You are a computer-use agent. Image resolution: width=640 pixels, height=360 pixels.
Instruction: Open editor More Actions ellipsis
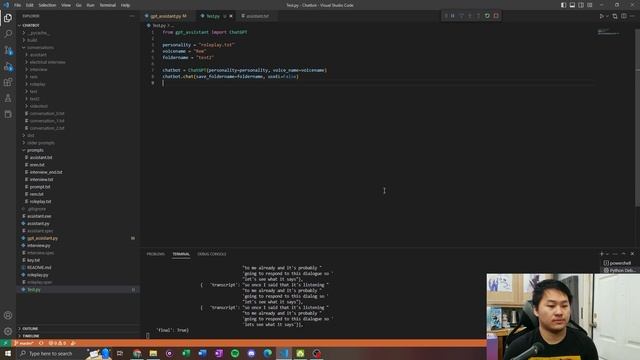click(x=633, y=16)
